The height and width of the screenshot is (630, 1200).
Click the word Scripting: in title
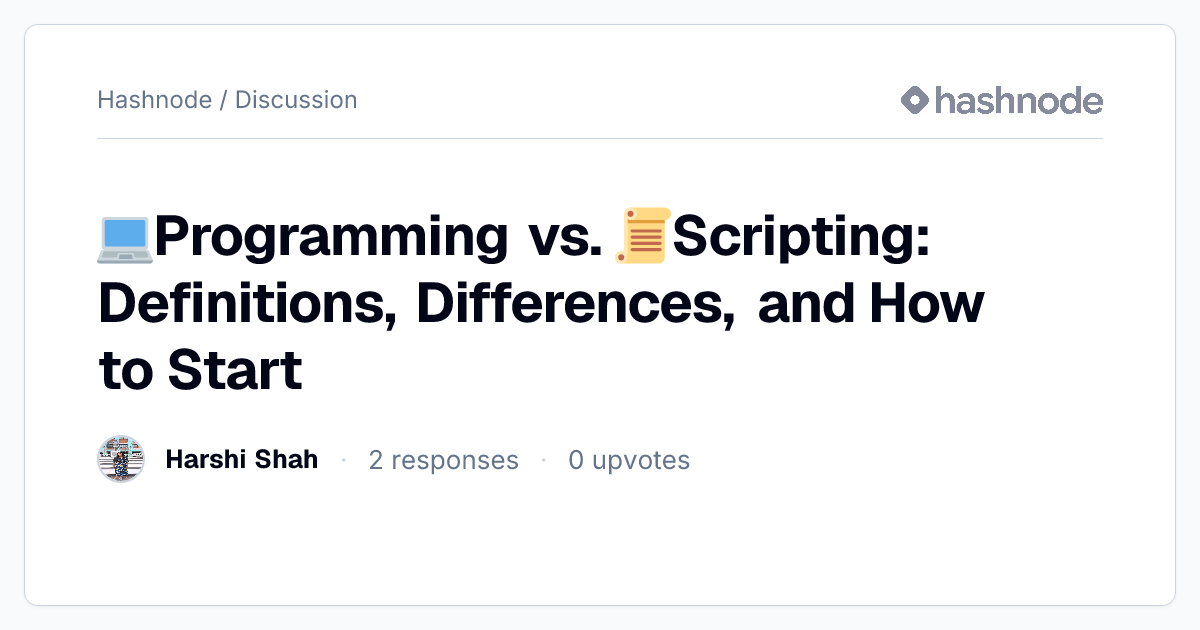(x=802, y=239)
